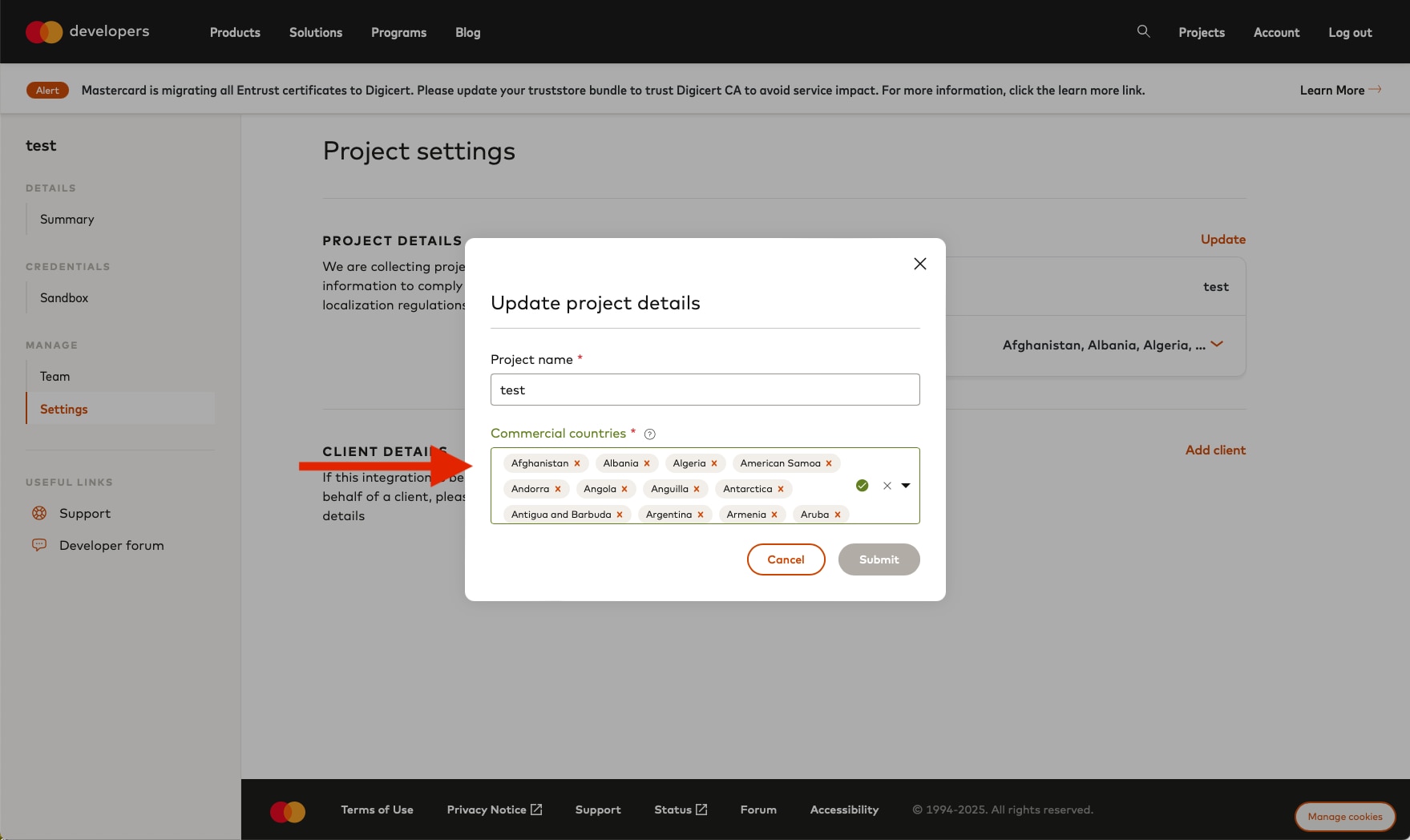Remove Antarctica from selected countries
The image size is (1410, 840).
(781, 489)
